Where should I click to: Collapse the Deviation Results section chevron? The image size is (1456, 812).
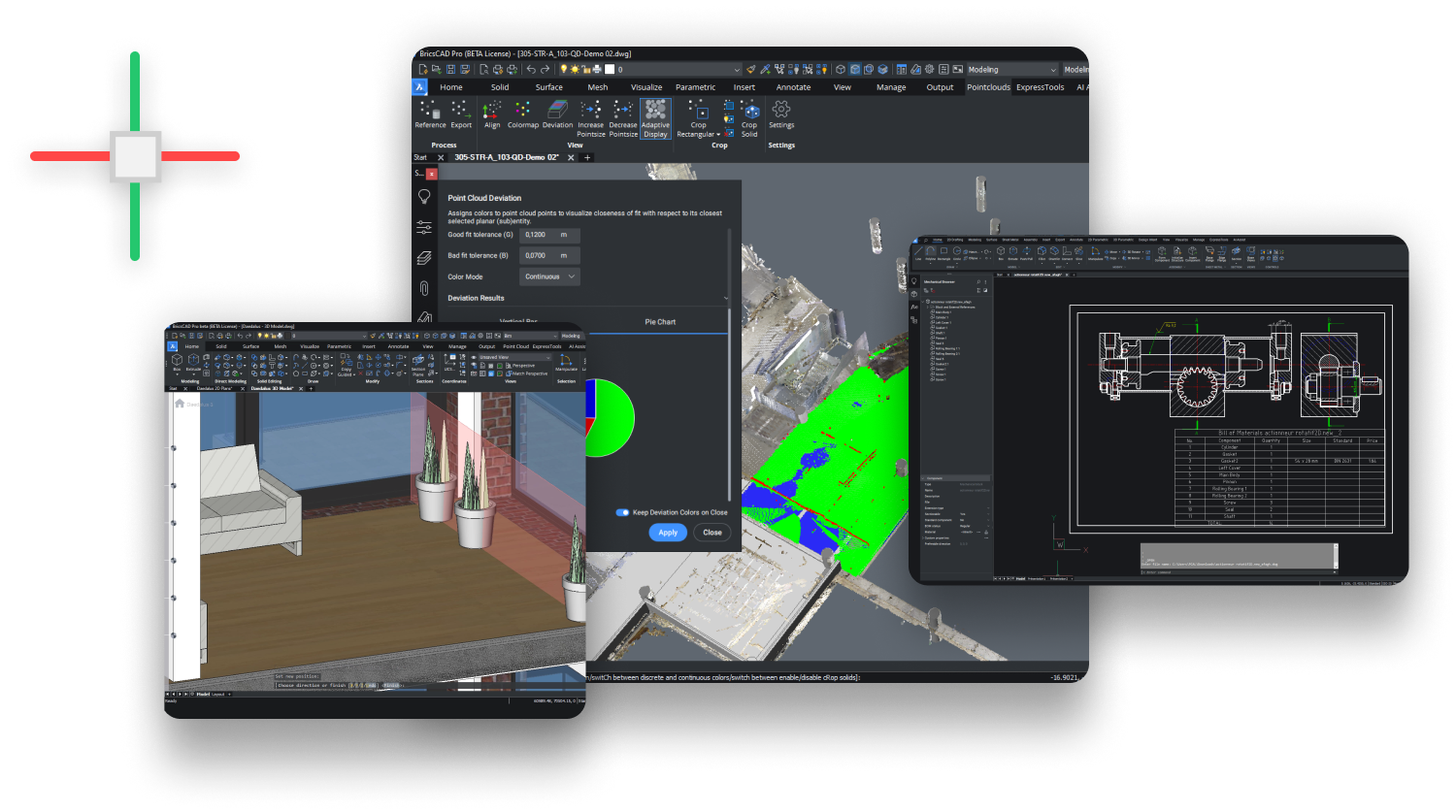725,298
